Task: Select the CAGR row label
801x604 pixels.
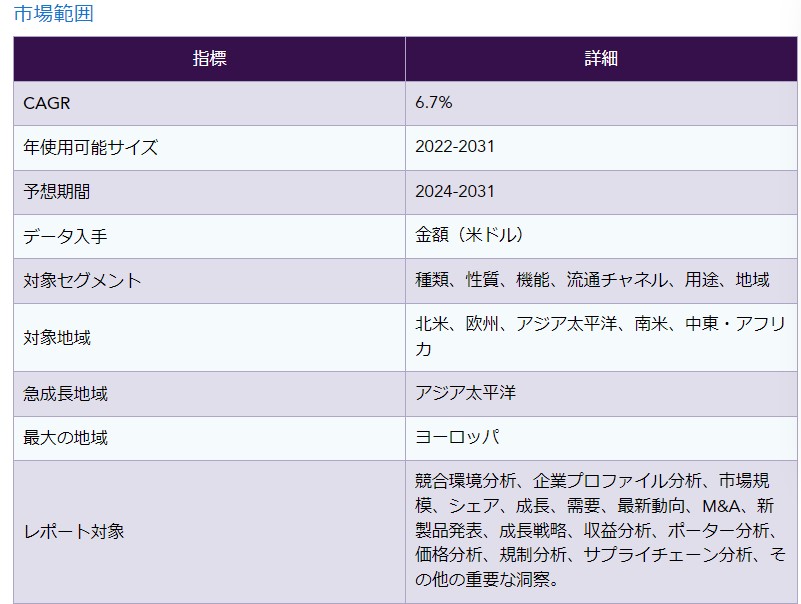Action: coord(46,103)
